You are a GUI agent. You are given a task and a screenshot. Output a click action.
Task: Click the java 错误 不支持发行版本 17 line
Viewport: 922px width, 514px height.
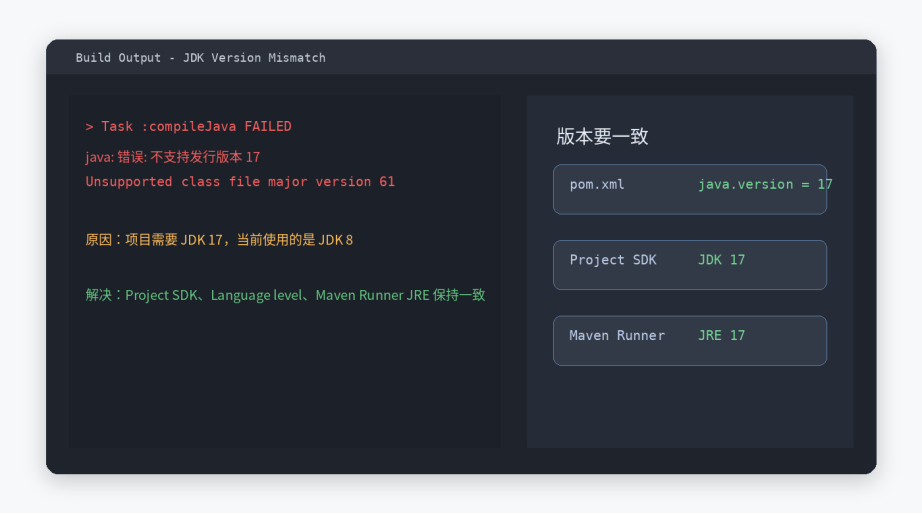pos(172,157)
